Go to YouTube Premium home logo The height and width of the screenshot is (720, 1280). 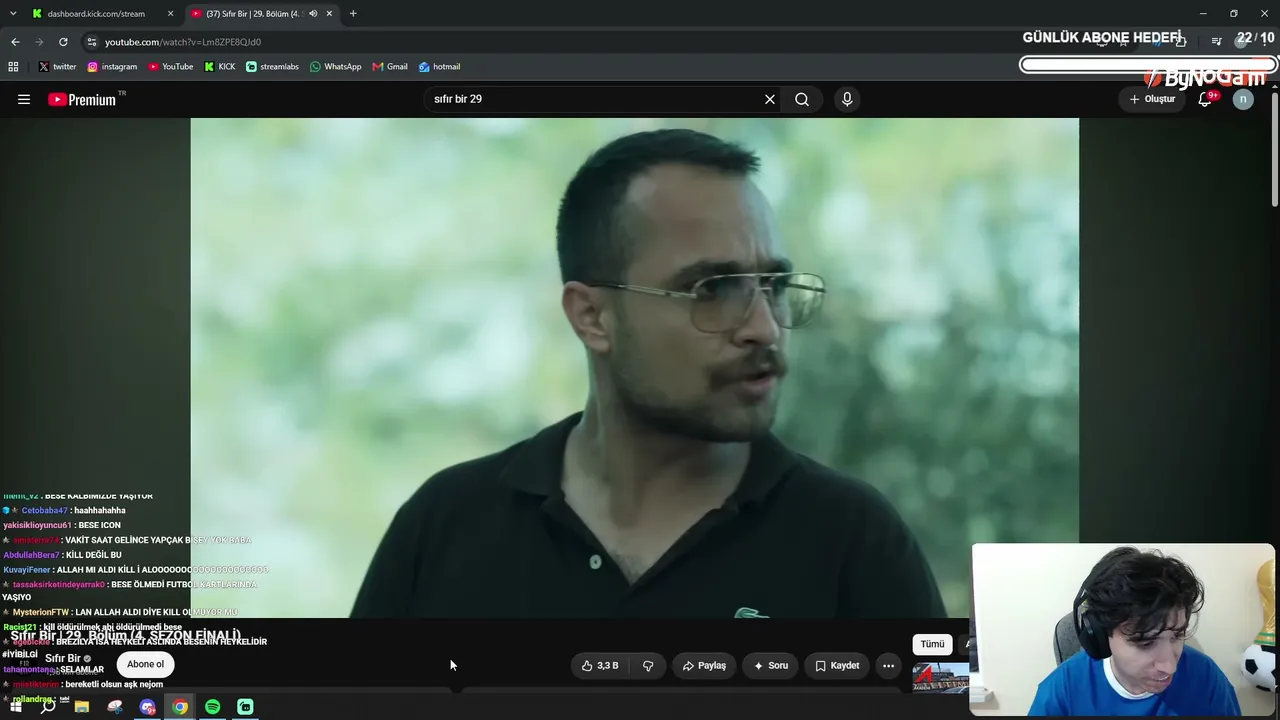tap(82, 99)
